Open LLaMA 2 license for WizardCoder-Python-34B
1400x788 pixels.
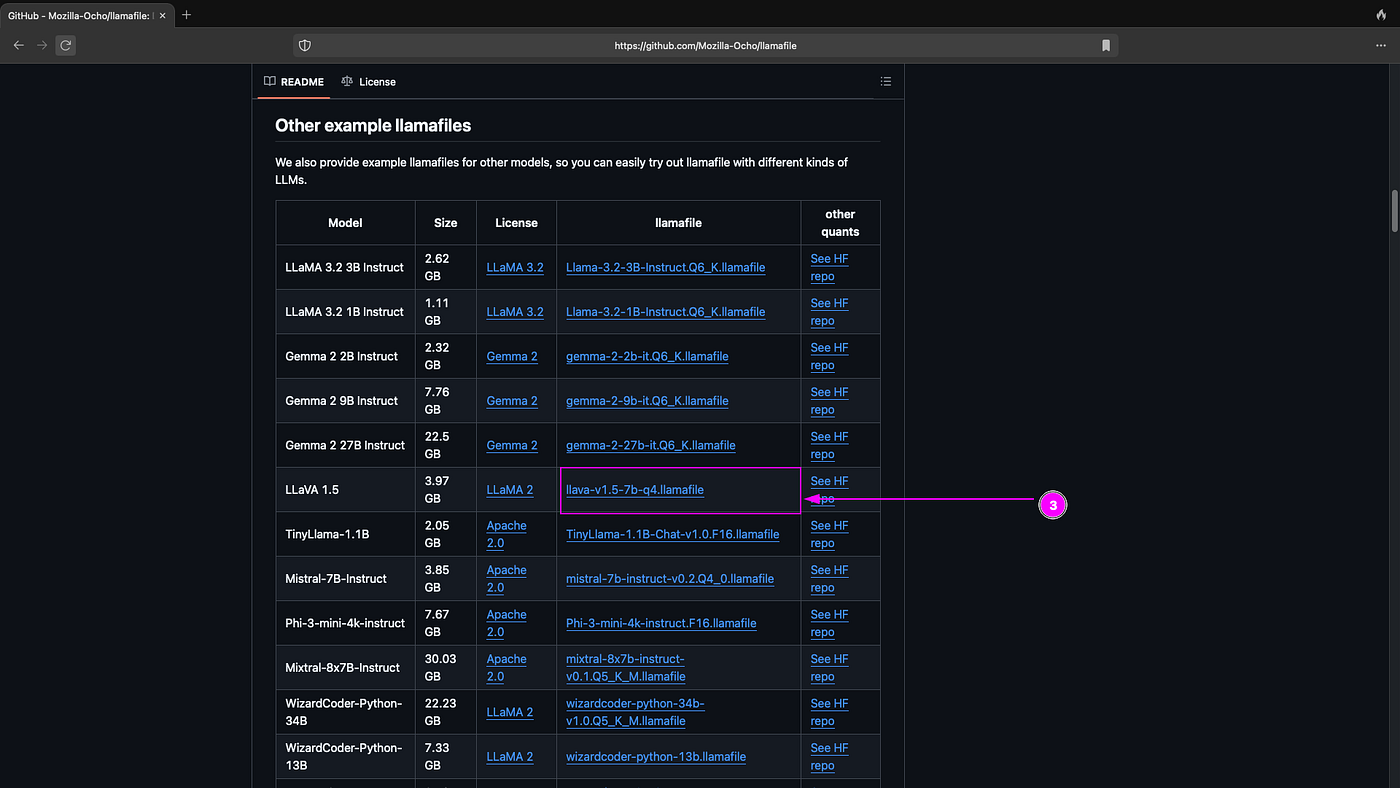(x=510, y=712)
